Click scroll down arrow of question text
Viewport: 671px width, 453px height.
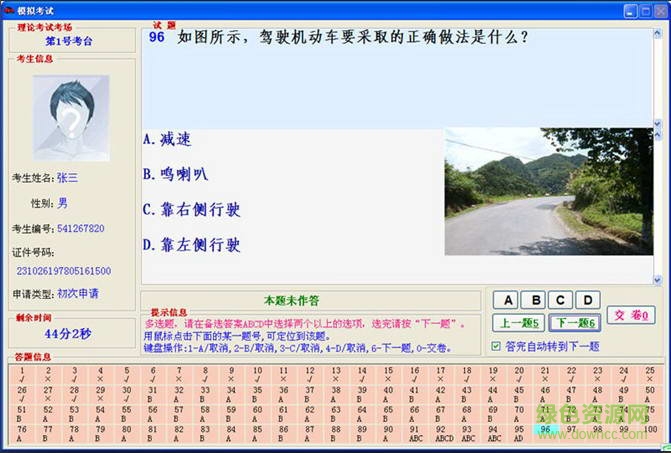(657, 124)
